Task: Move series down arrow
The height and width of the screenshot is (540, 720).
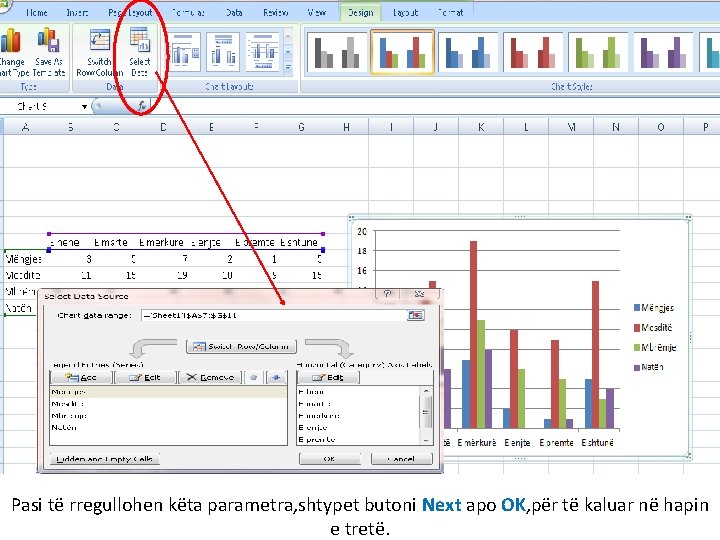Action: (x=276, y=377)
